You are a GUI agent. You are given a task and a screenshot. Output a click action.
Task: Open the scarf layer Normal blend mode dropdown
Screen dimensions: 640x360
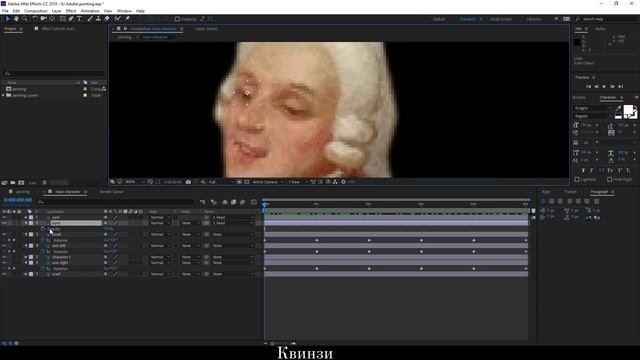(x=159, y=274)
